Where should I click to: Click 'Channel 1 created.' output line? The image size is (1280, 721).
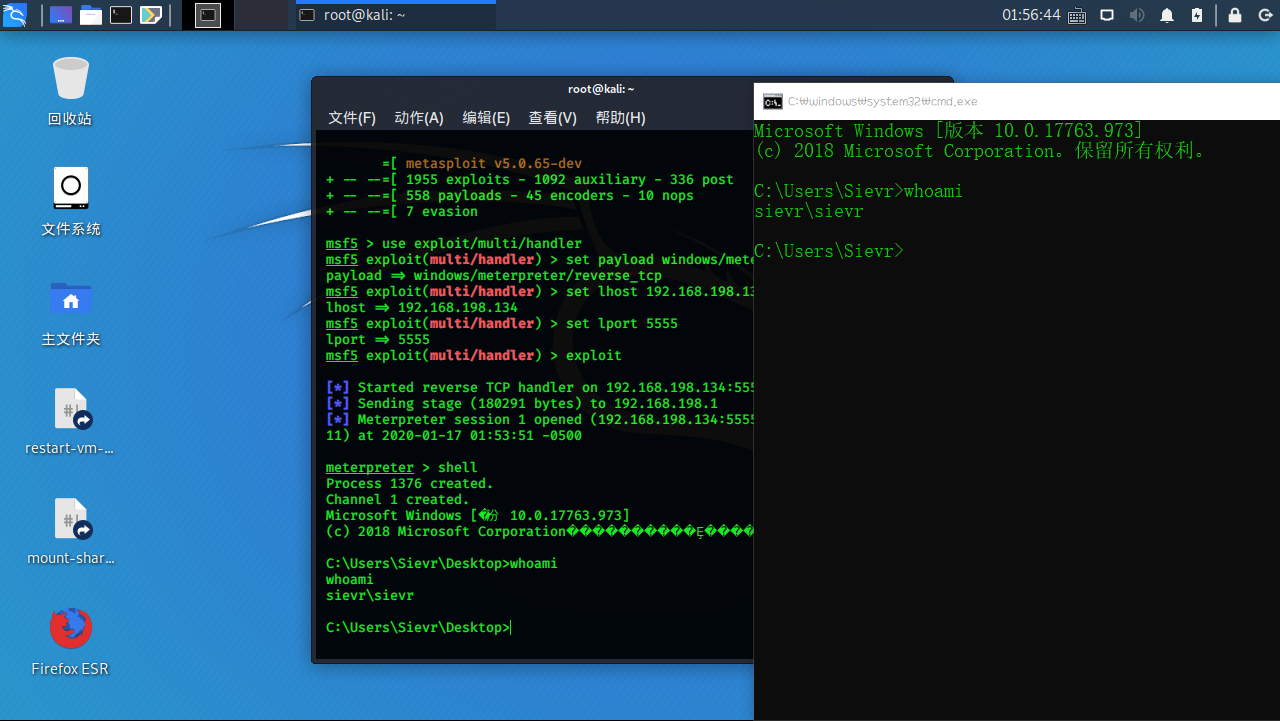click(x=398, y=500)
